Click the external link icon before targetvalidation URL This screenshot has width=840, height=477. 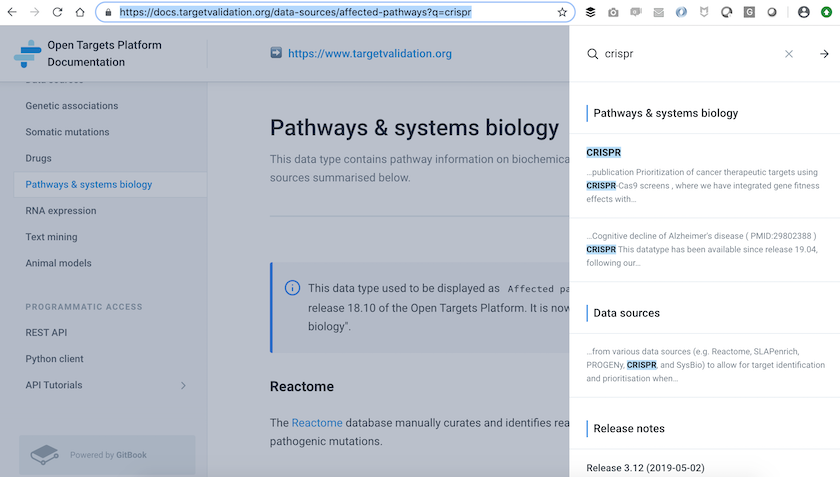(x=276, y=53)
